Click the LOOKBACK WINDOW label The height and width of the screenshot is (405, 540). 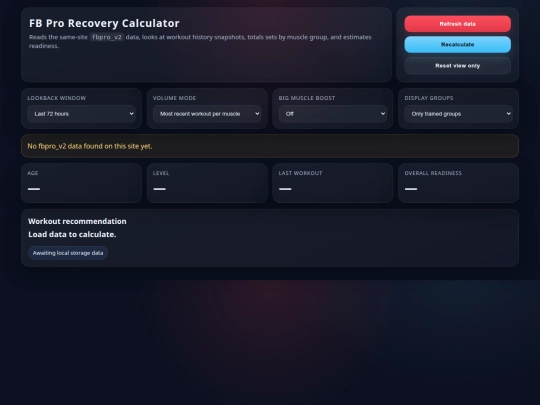(x=56, y=98)
